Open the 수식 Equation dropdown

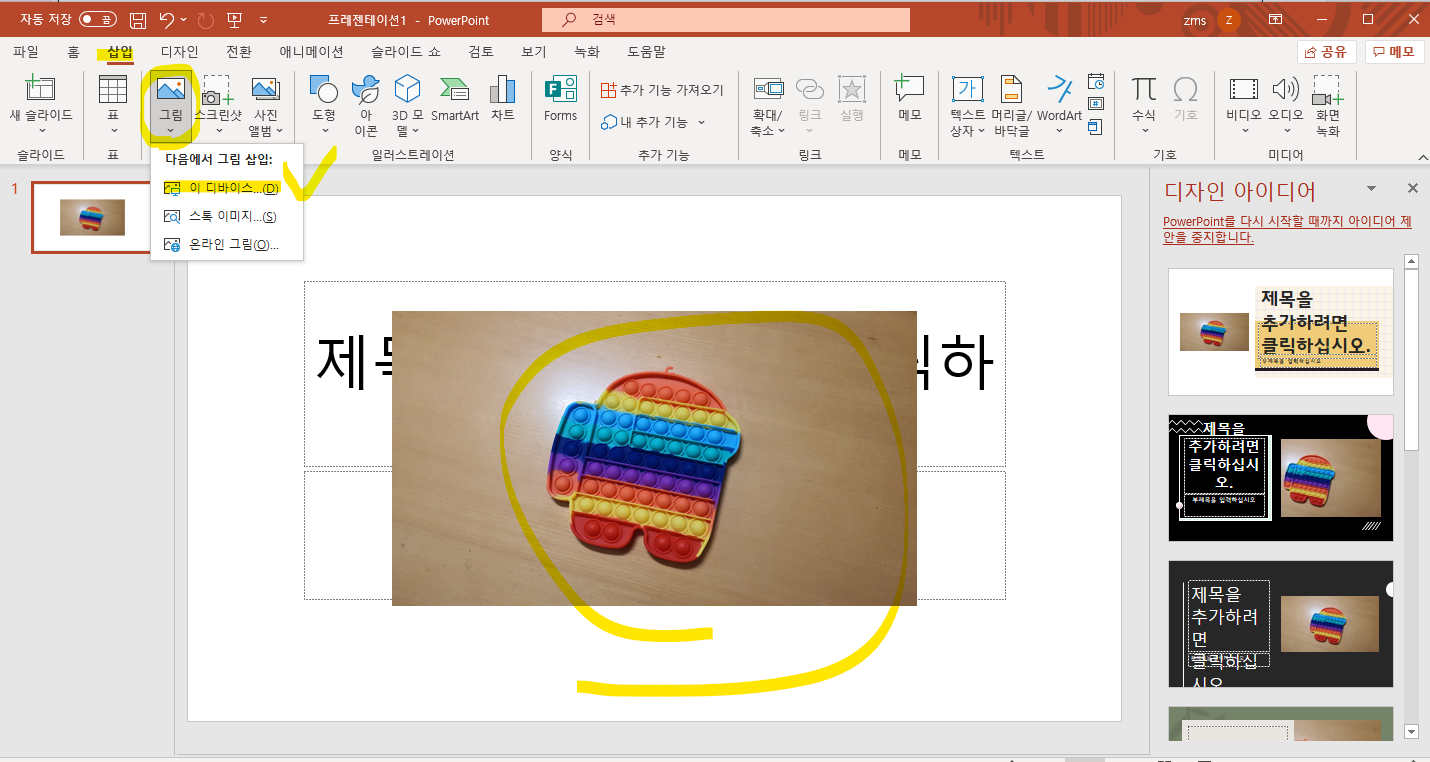click(1144, 105)
